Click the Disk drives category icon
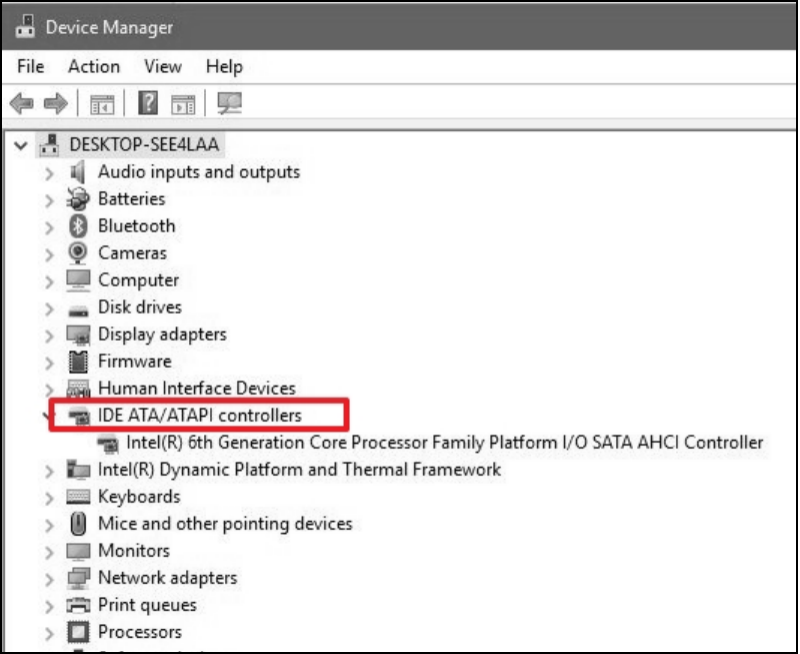The width and height of the screenshot is (800, 654). 78,307
